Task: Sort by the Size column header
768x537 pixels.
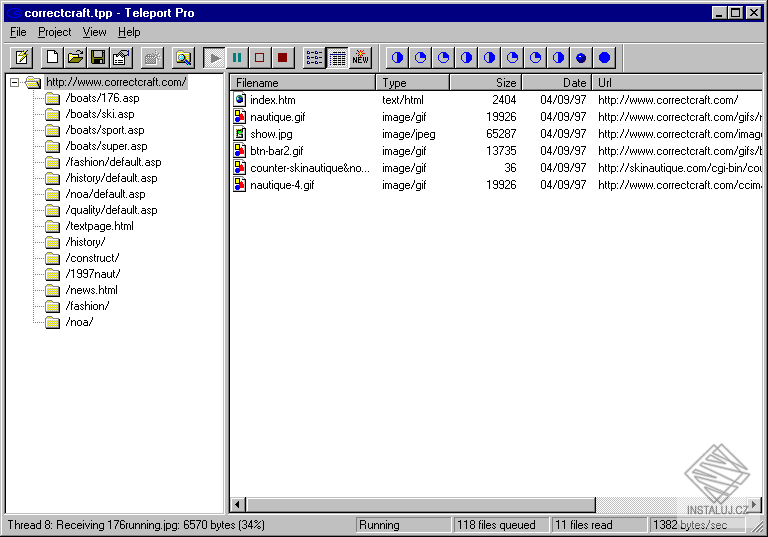Action: [485, 82]
